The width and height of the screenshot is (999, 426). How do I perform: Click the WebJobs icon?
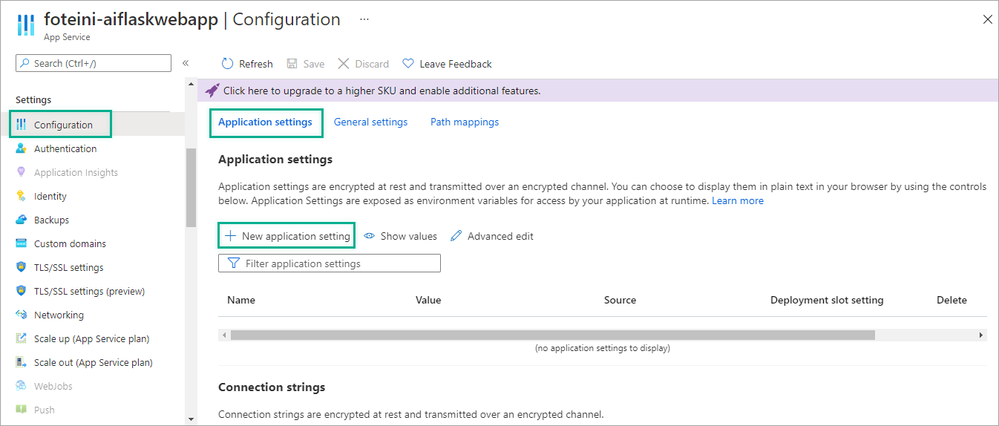pos(21,386)
